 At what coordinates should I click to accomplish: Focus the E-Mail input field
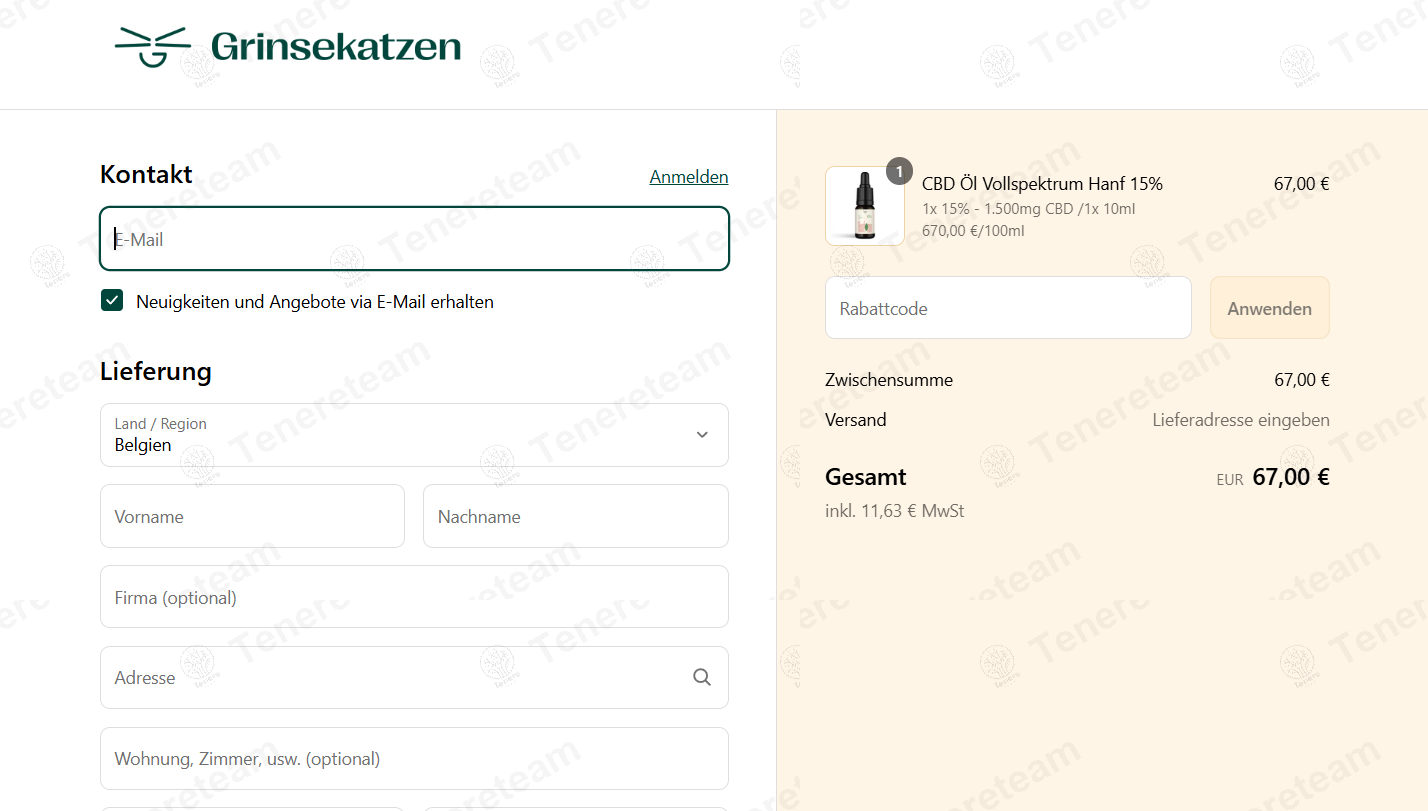[414, 239]
